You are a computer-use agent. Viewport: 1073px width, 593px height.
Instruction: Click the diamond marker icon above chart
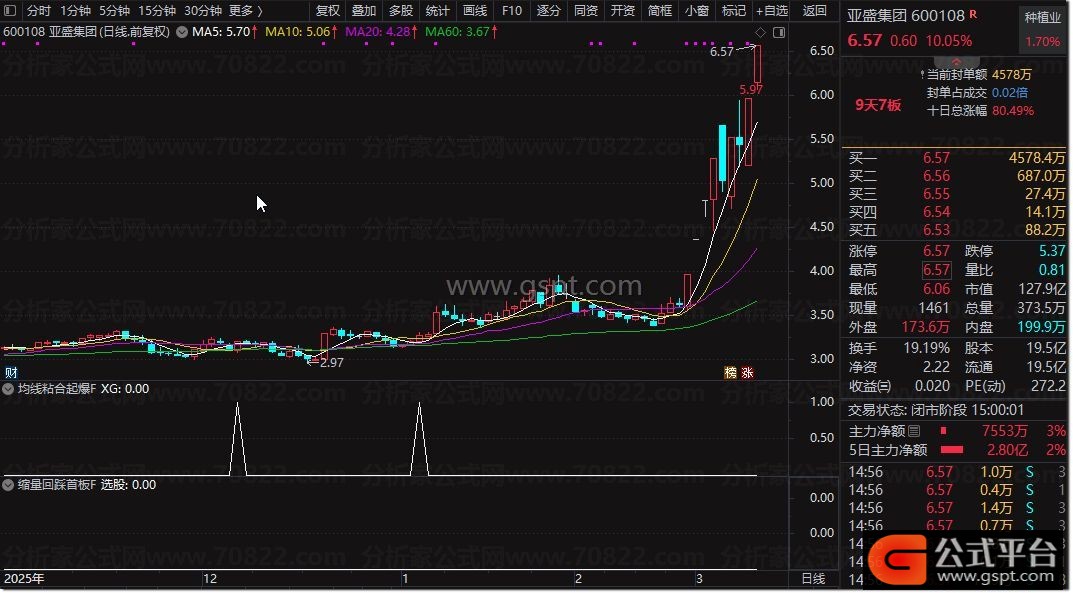[x=759, y=32]
